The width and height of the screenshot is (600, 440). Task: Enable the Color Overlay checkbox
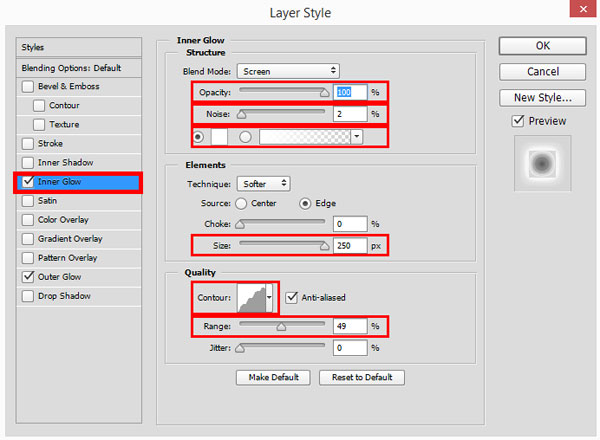pos(28,220)
